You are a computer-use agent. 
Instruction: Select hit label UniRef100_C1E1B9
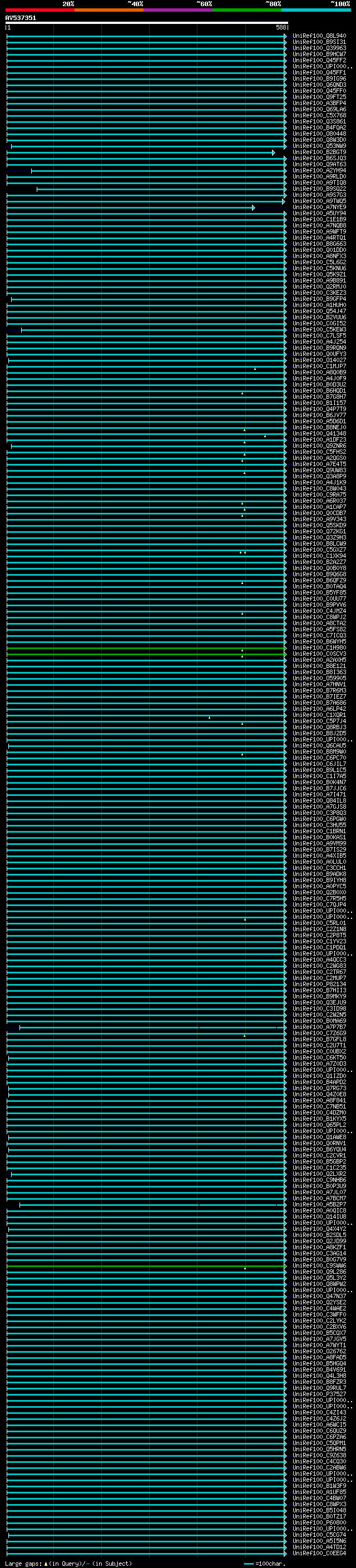coord(319,219)
